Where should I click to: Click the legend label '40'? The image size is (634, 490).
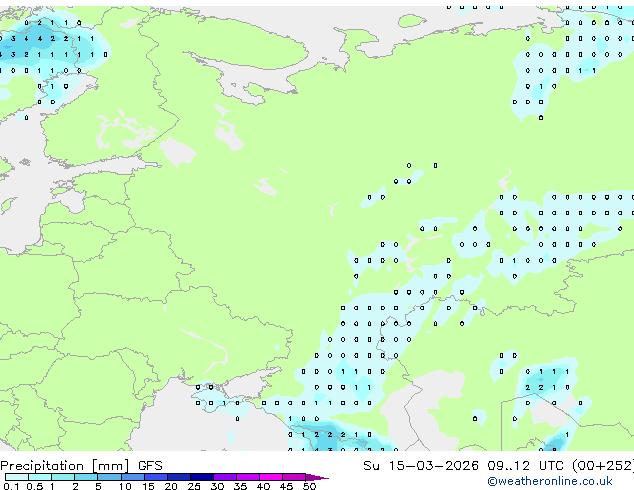click(x=263, y=486)
